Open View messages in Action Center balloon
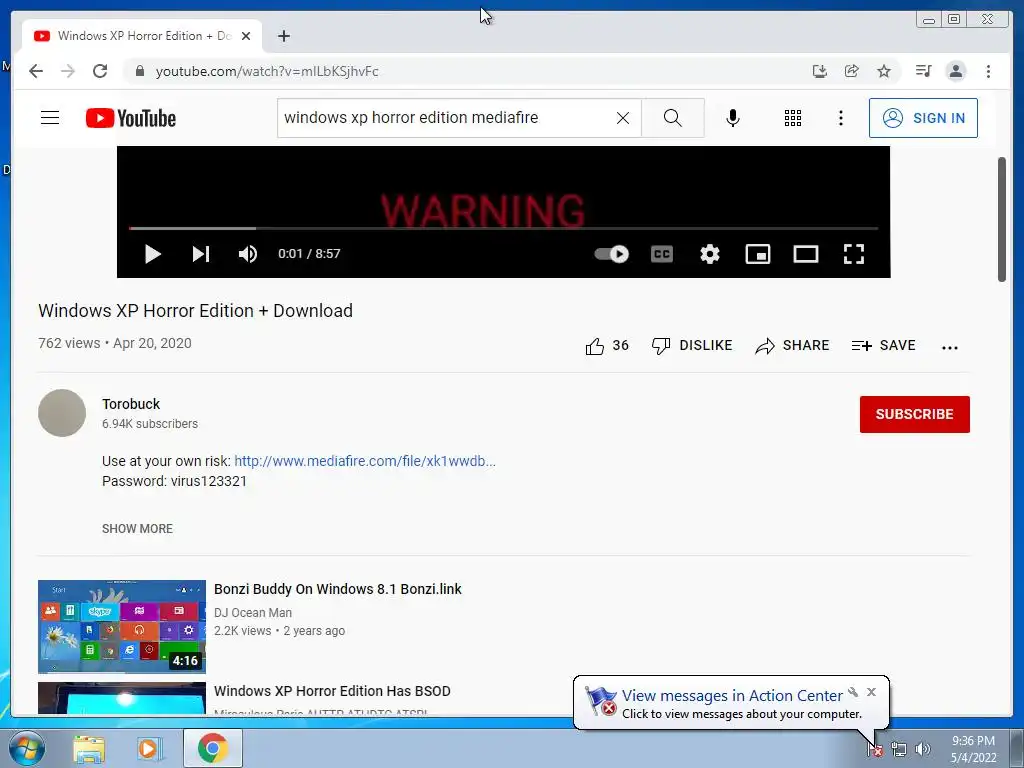This screenshot has width=1024, height=768. tap(731, 696)
